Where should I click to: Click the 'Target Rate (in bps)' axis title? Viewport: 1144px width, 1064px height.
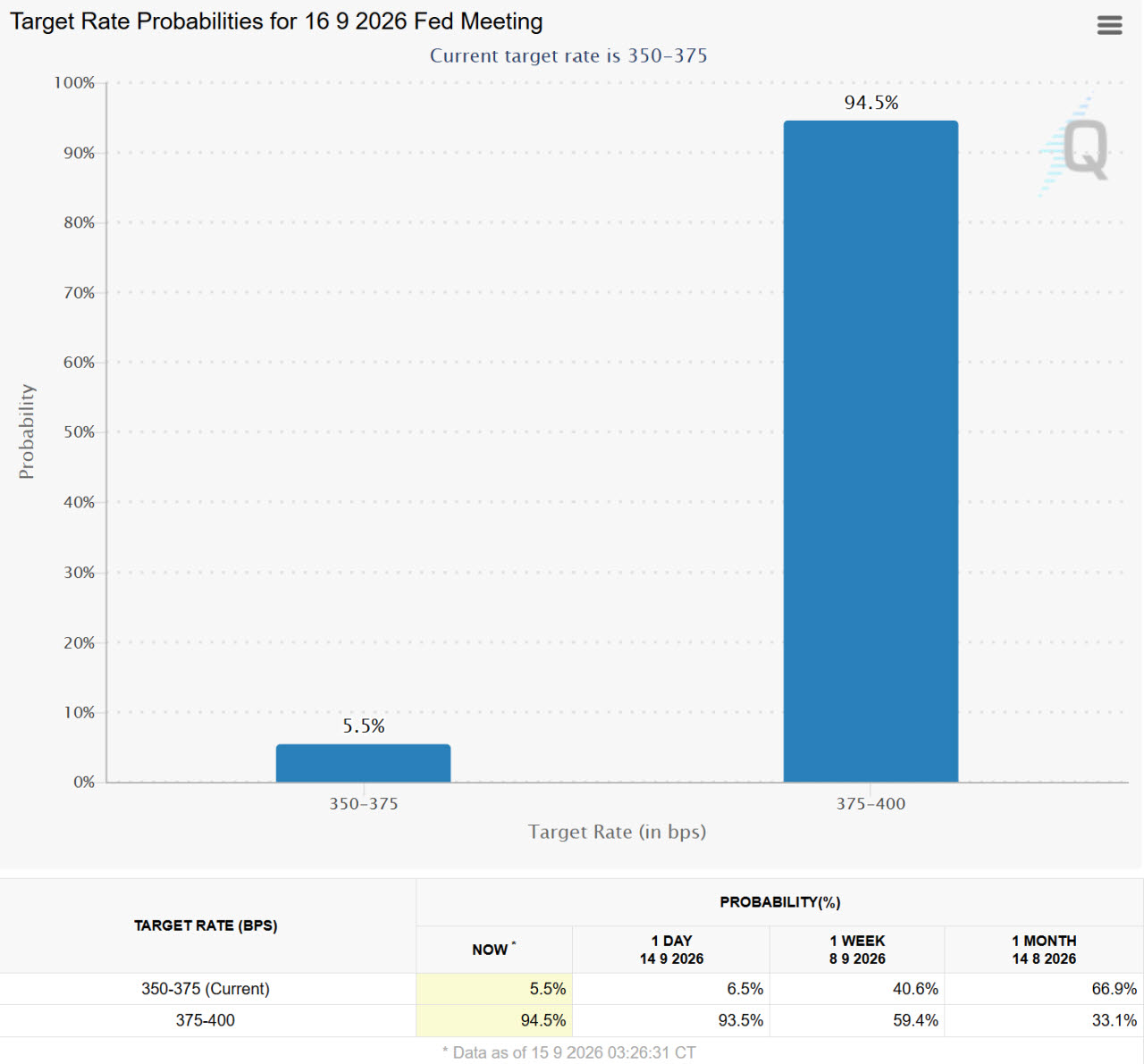point(617,832)
